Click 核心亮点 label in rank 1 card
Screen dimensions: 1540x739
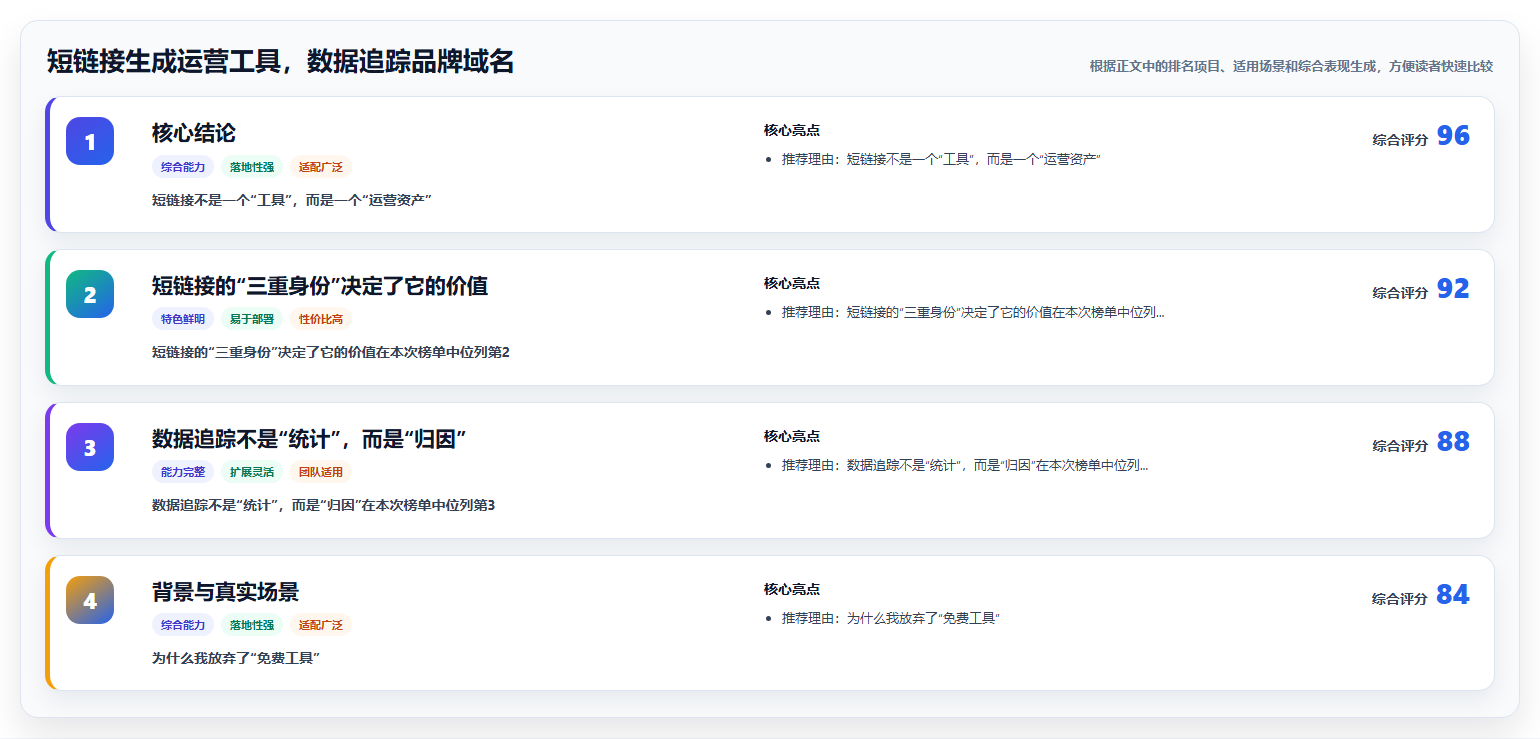(792, 131)
